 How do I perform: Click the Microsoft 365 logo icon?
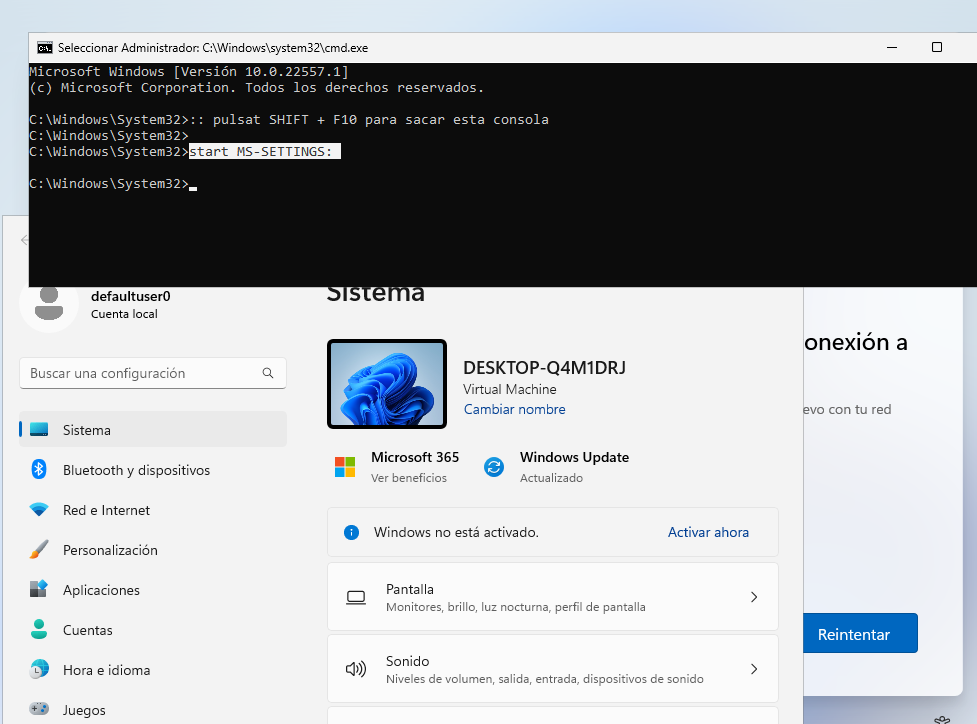[x=345, y=467]
